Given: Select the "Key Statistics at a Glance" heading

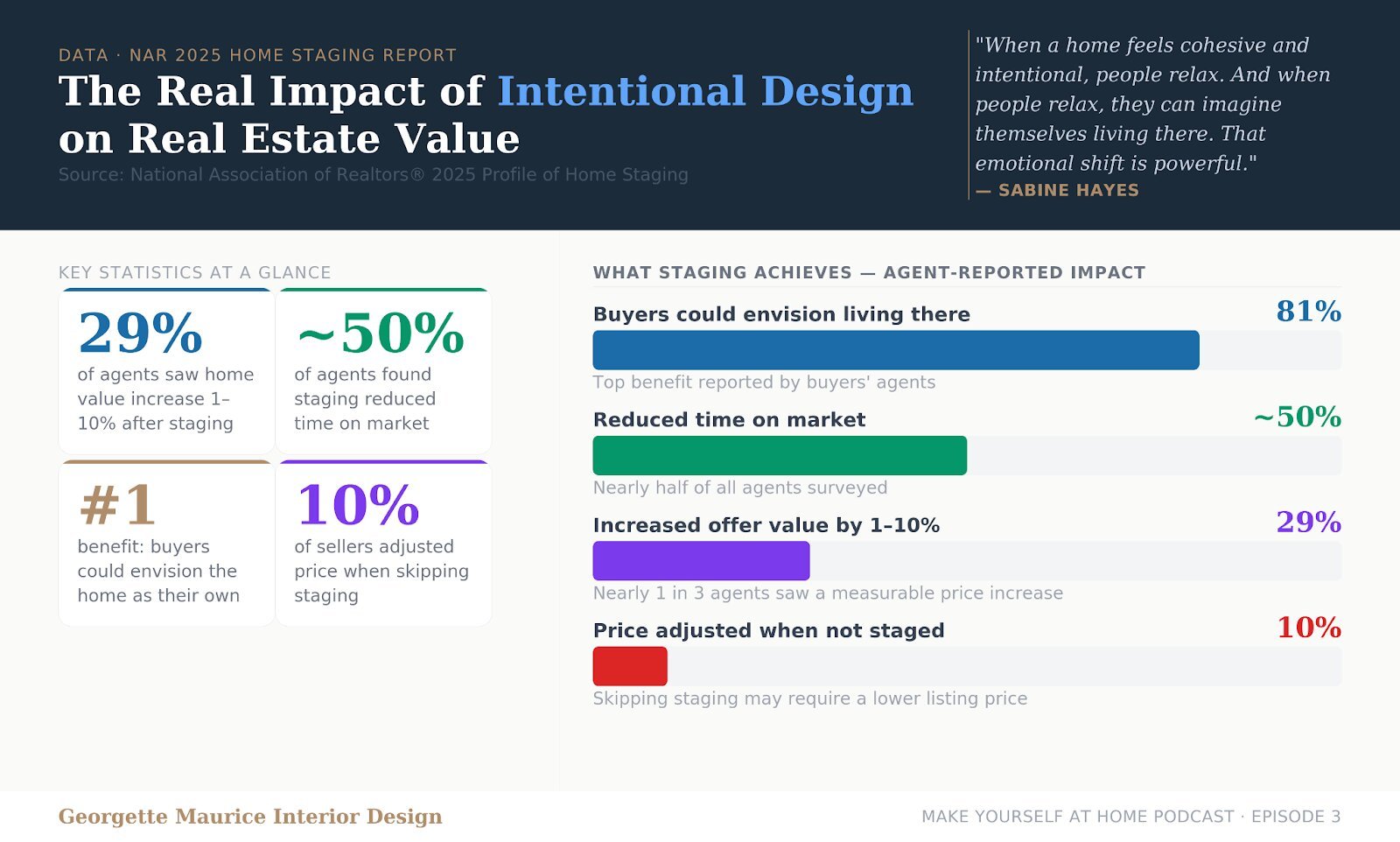Looking at the screenshot, I should (194, 272).
